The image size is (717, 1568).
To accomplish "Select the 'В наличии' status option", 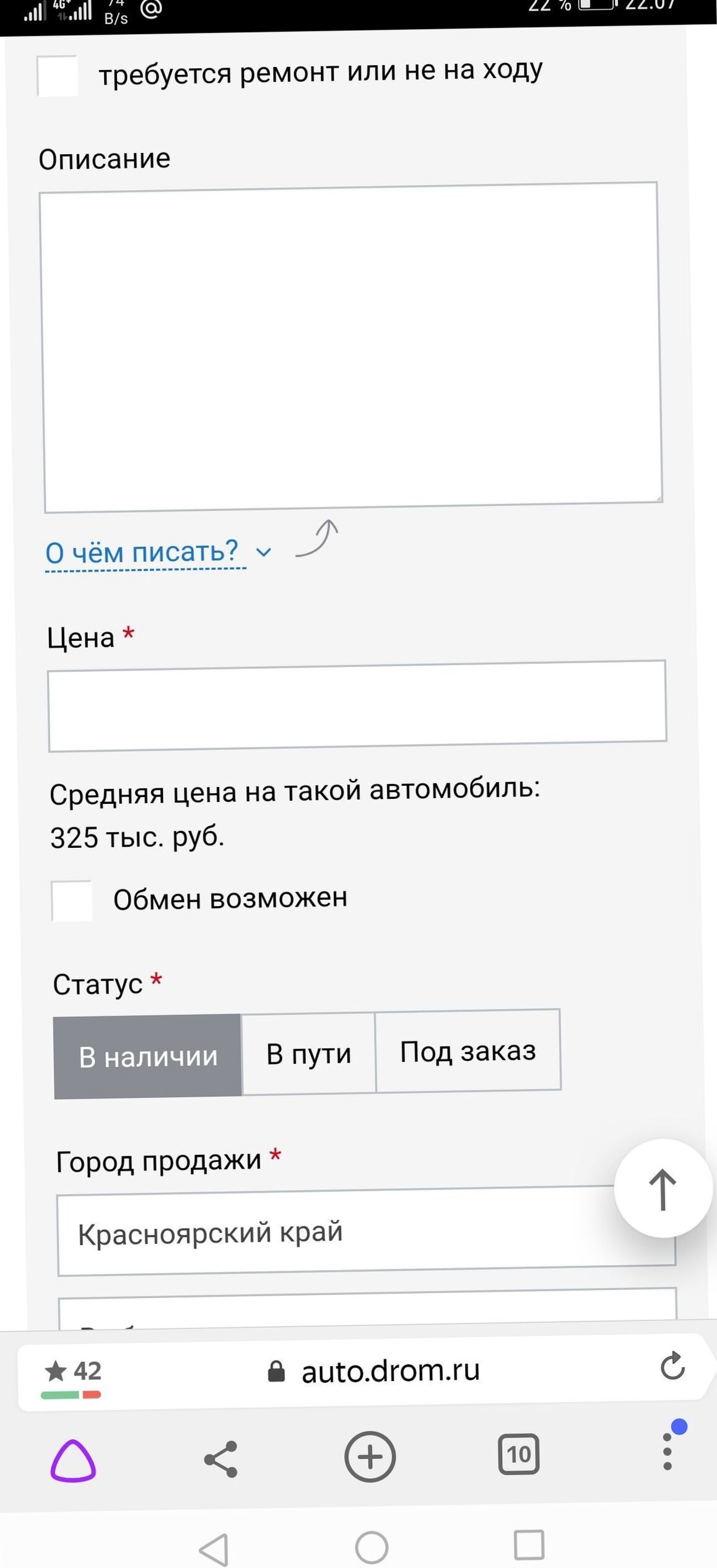I will pyautogui.click(x=147, y=1056).
